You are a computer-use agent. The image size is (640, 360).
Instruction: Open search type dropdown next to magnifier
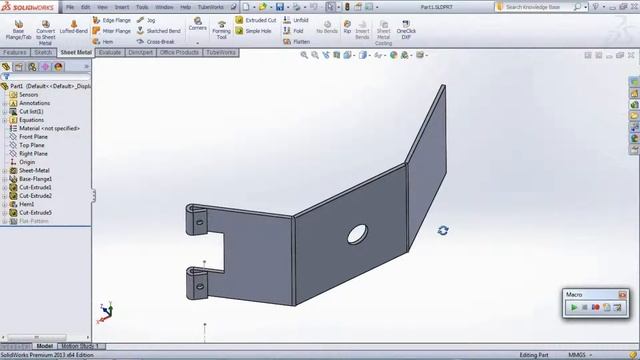(x=585, y=7)
